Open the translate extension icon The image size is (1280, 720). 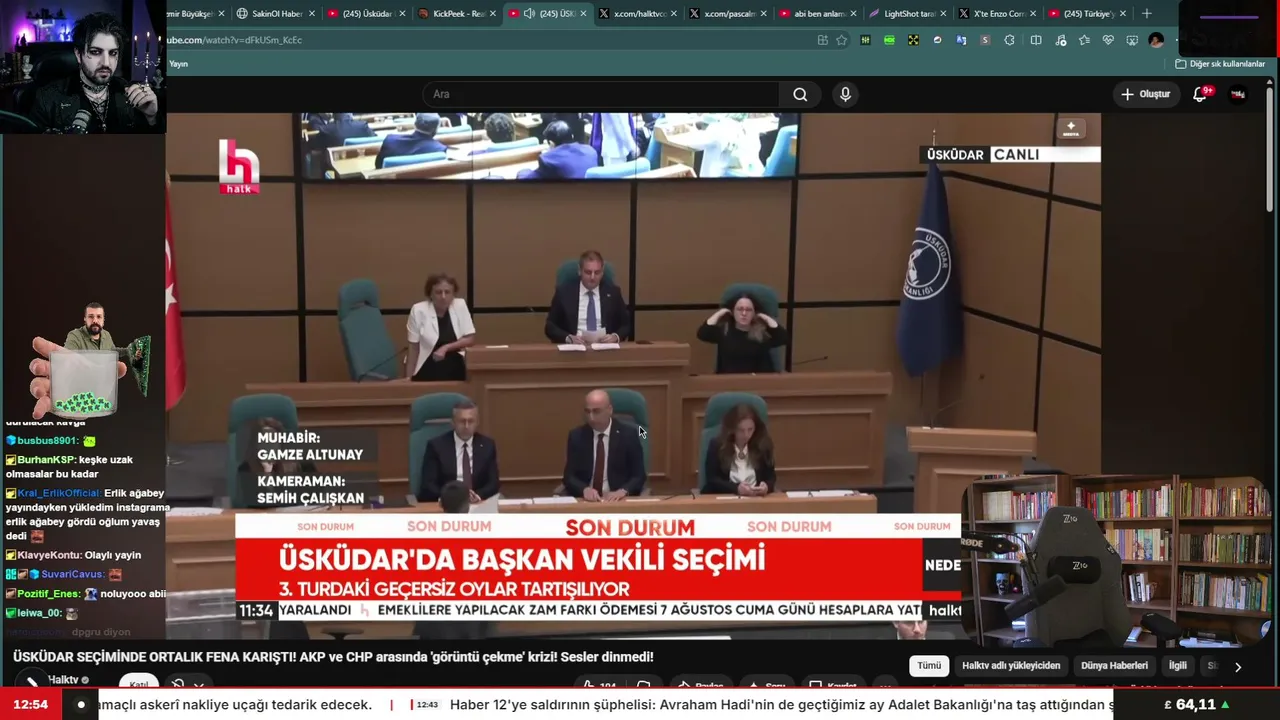click(961, 40)
